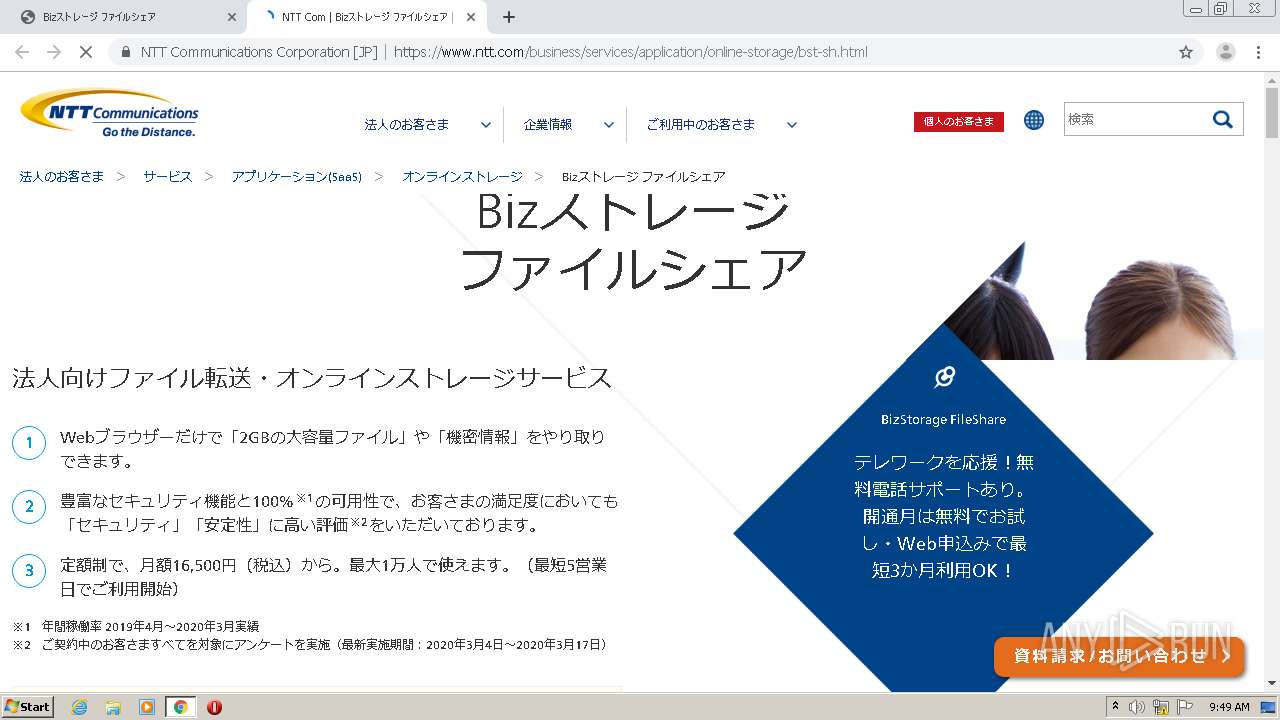Open アプリケーション(SaaS) breadcrumb link
The height and width of the screenshot is (720, 1280).
297,176
